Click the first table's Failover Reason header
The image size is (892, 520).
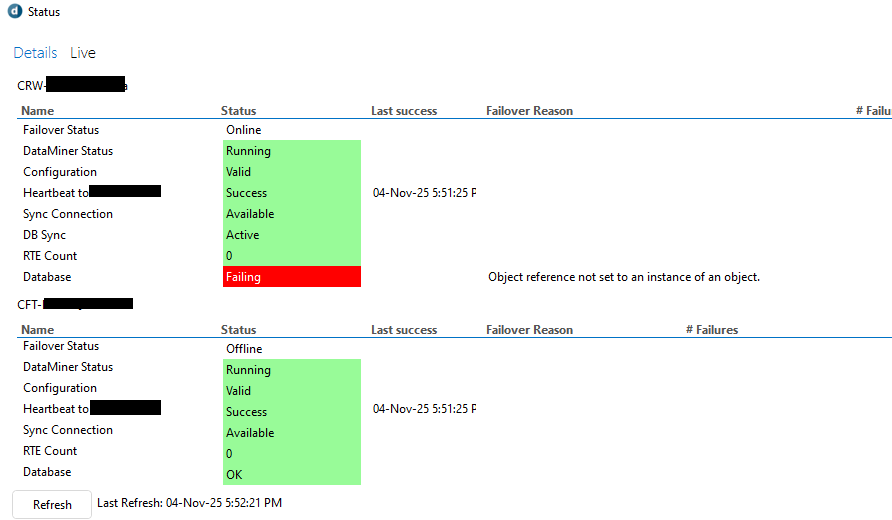[529, 111]
